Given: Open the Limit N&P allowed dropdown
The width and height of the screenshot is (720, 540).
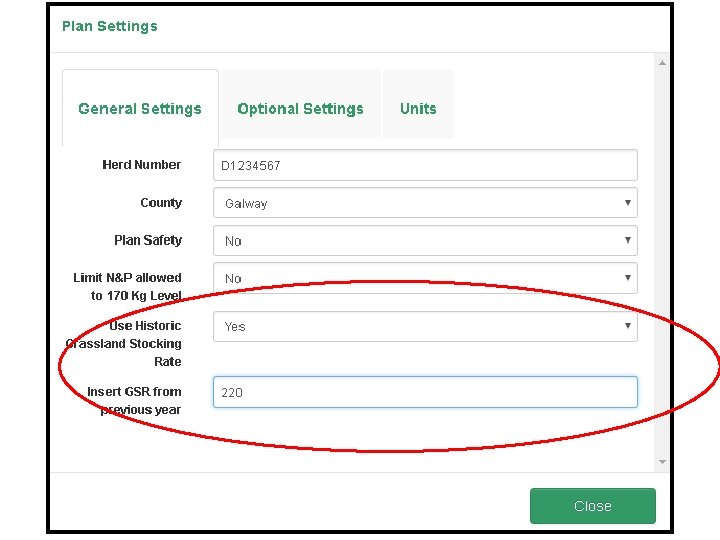Looking at the screenshot, I should (x=425, y=278).
